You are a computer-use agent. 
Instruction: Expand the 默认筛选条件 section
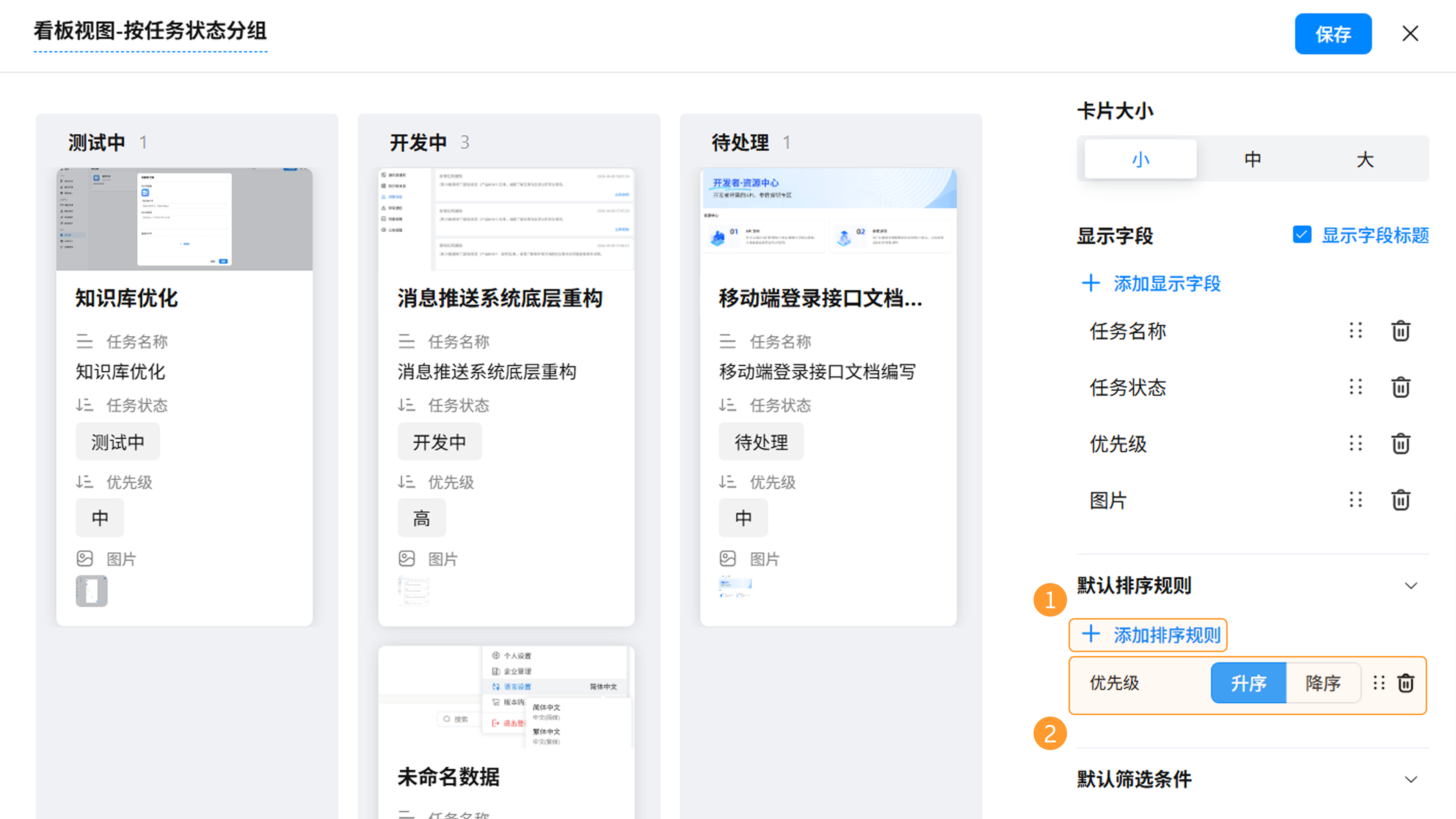pyautogui.click(x=1411, y=780)
